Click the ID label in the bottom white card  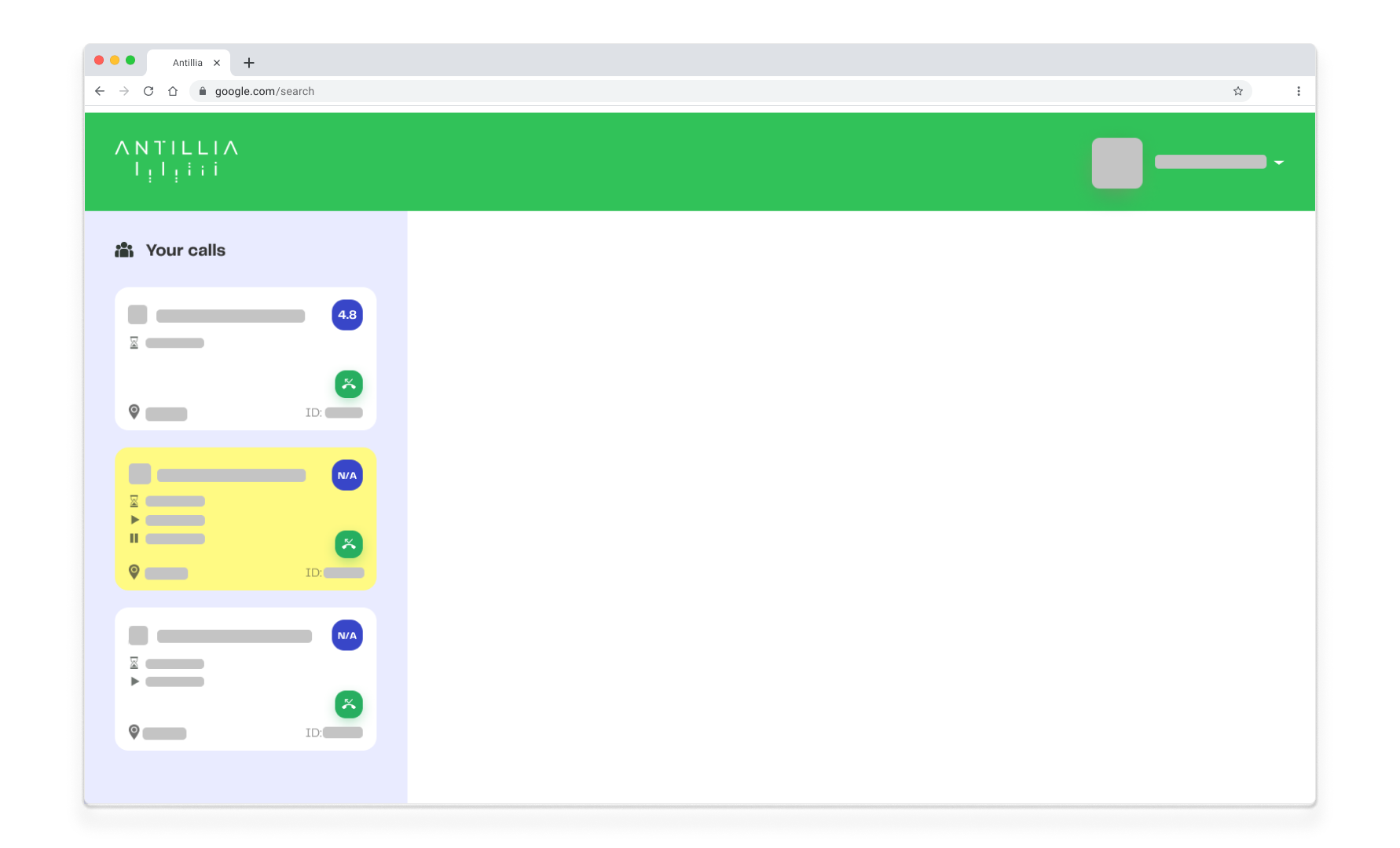313,733
